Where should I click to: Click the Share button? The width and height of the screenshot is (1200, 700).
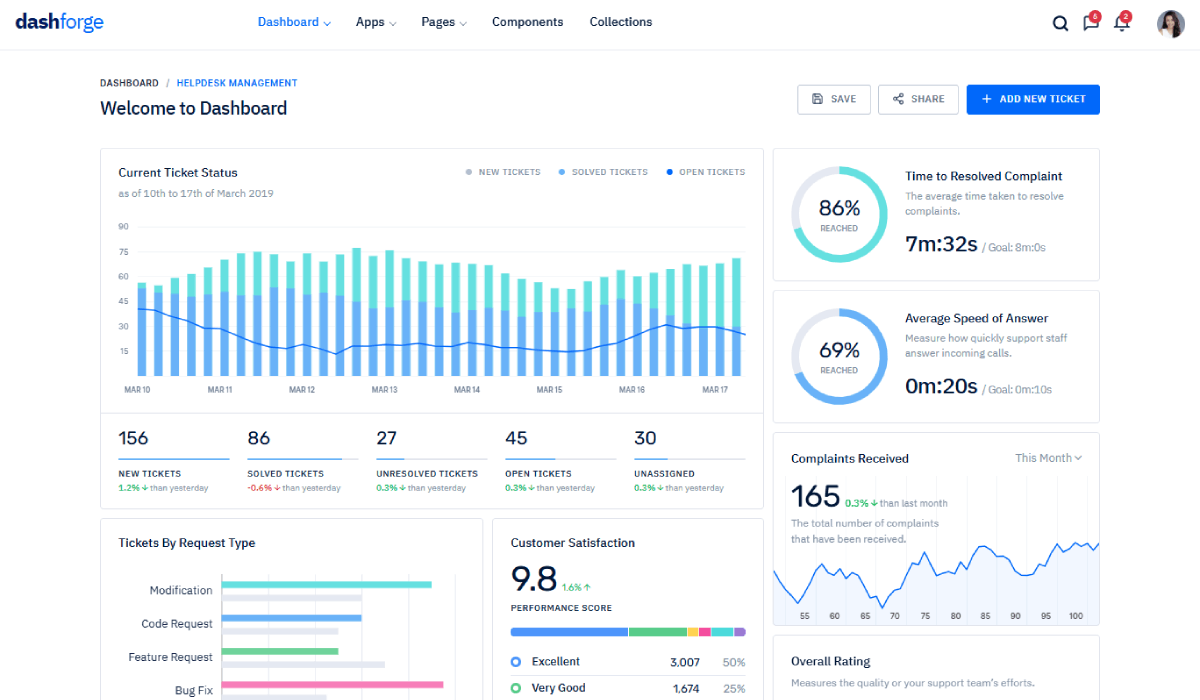918,99
